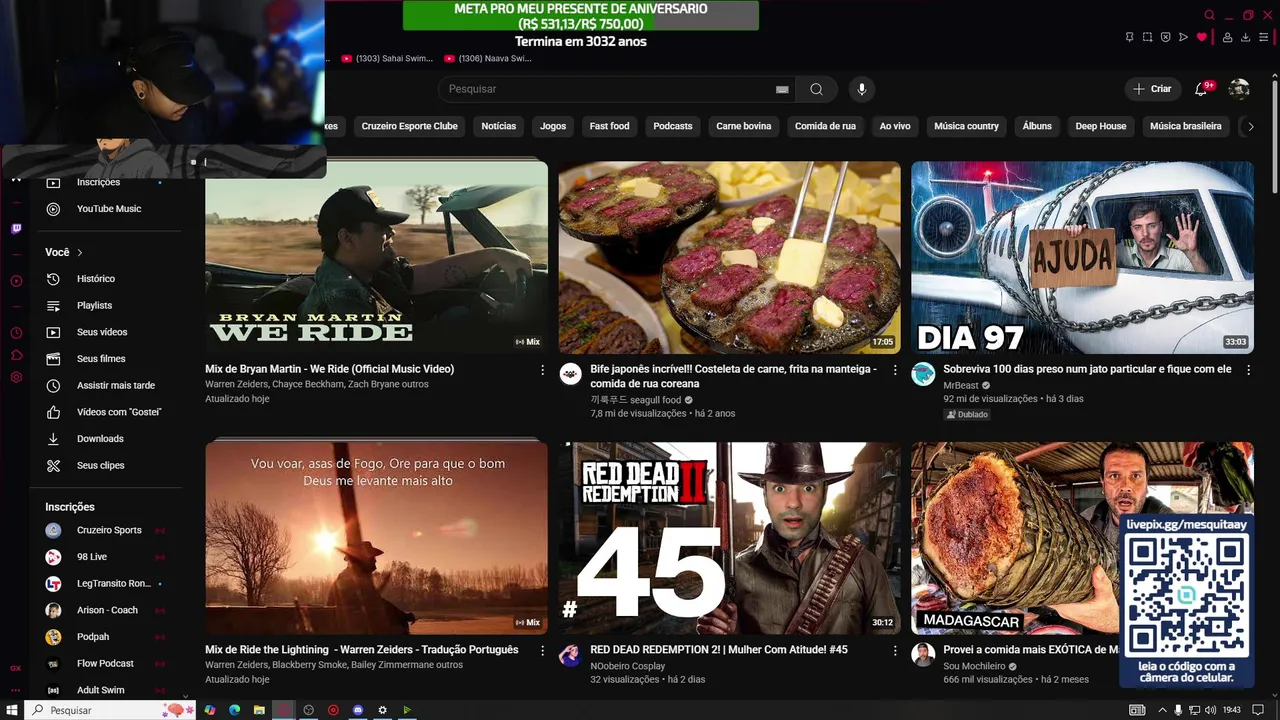The height and width of the screenshot is (720, 1280).
Task: Select the Fast food filter chip
Action: click(609, 126)
